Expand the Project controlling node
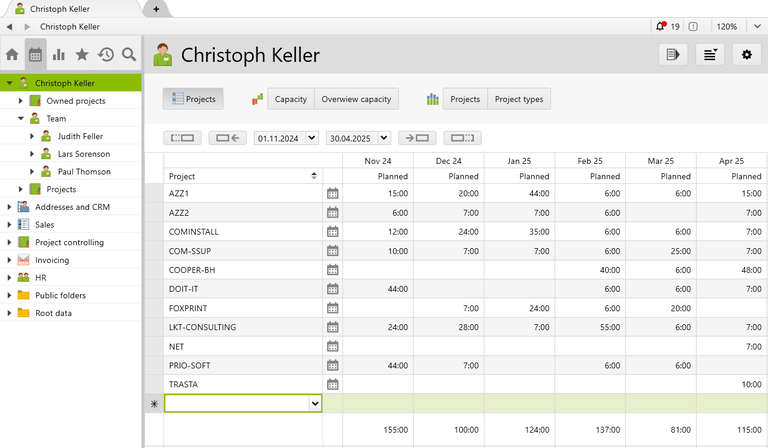Viewport: 768px width, 448px height. point(9,242)
